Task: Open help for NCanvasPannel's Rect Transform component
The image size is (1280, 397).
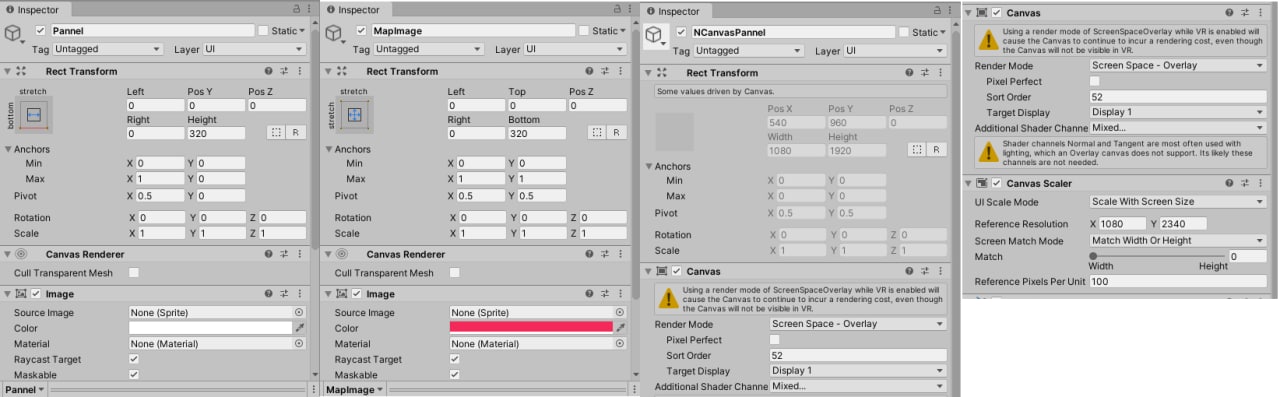Action: click(x=909, y=73)
